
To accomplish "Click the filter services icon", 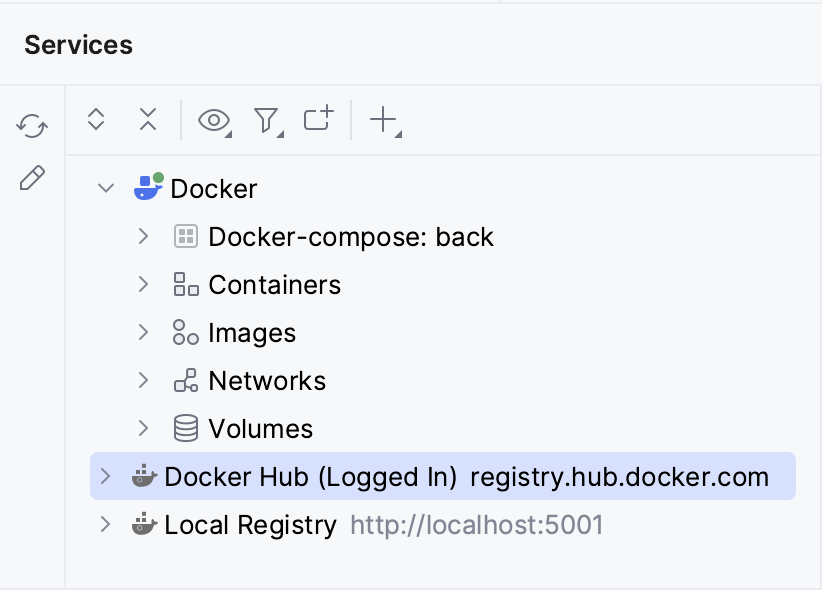I will tap(266, 119).
